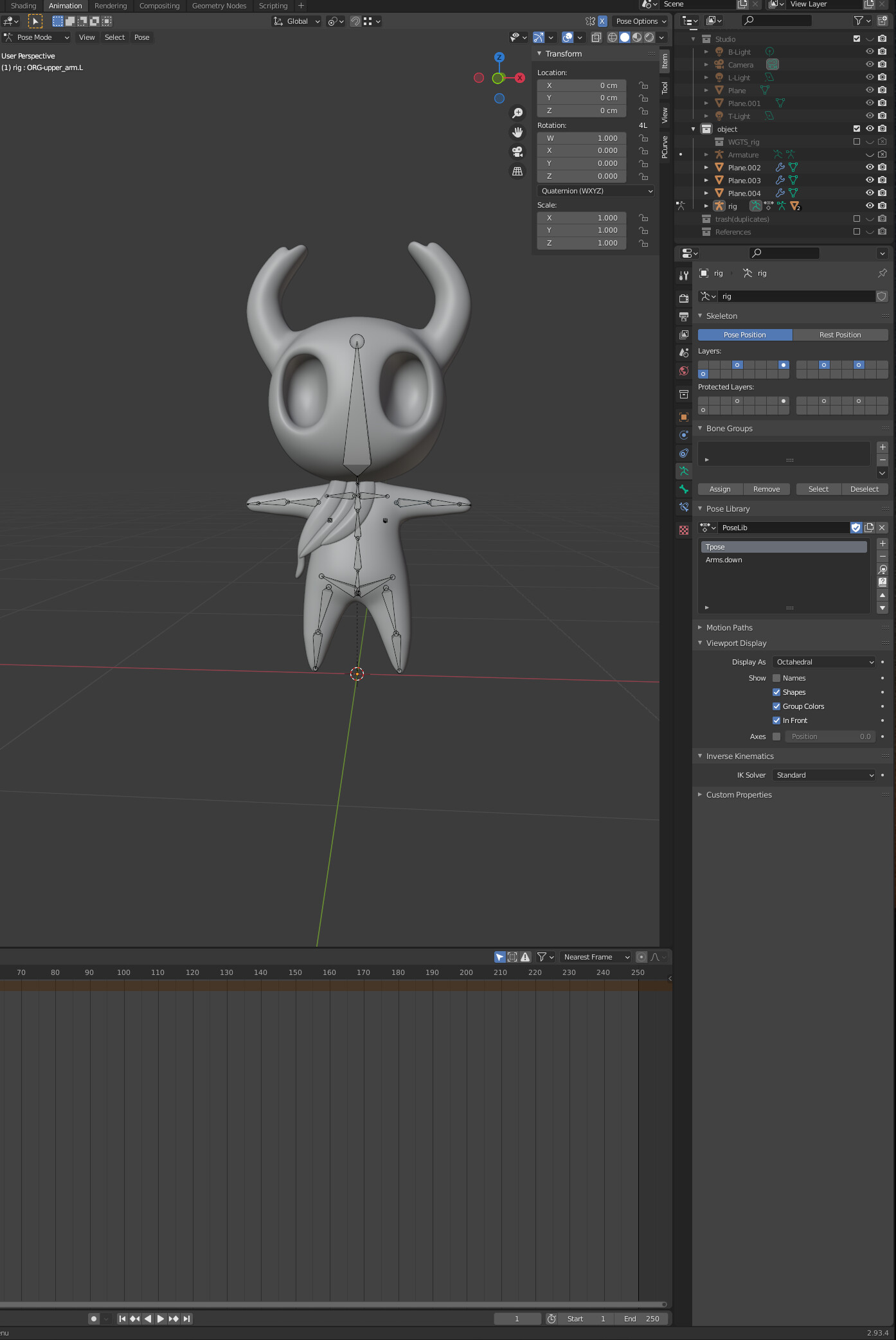Screen dimensions: 896x1340
Task: Open the Nearest Frame snapping dropdown
Action: pos(596,958)
